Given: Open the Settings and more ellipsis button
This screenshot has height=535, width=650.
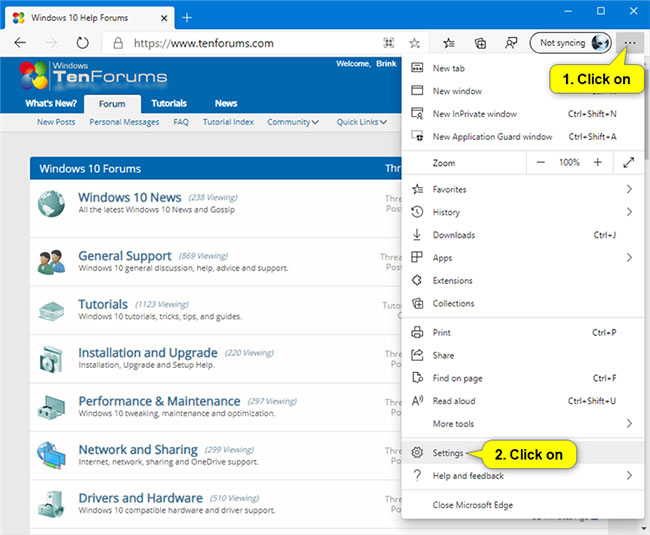Looking at the screenshot, I should click(630, 43).
